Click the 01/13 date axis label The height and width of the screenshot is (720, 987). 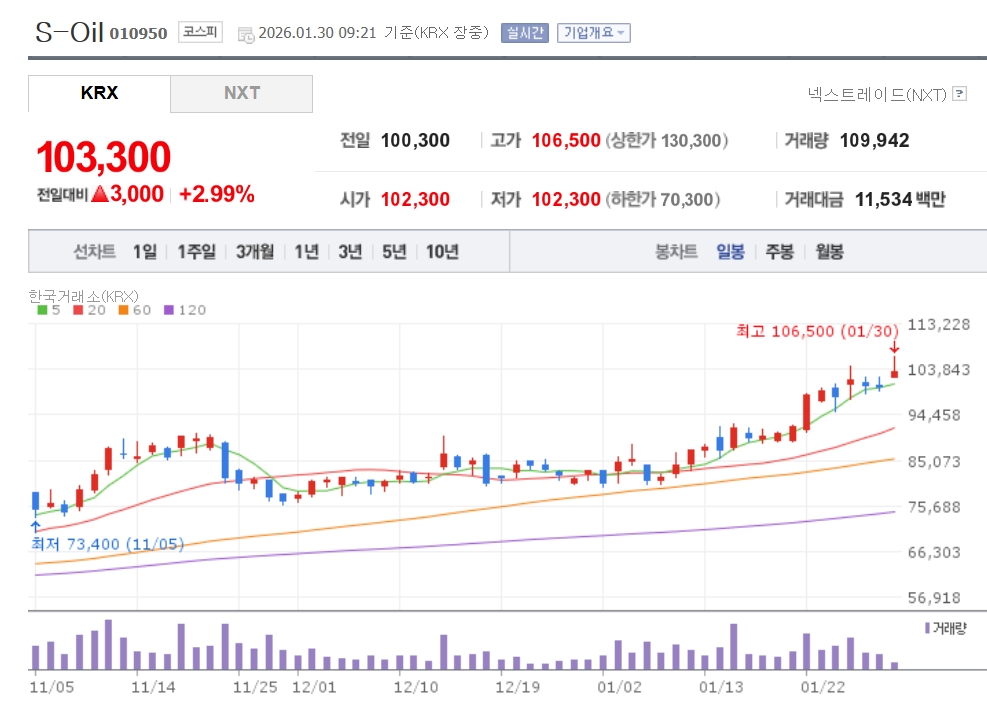(x=721, y=687)
